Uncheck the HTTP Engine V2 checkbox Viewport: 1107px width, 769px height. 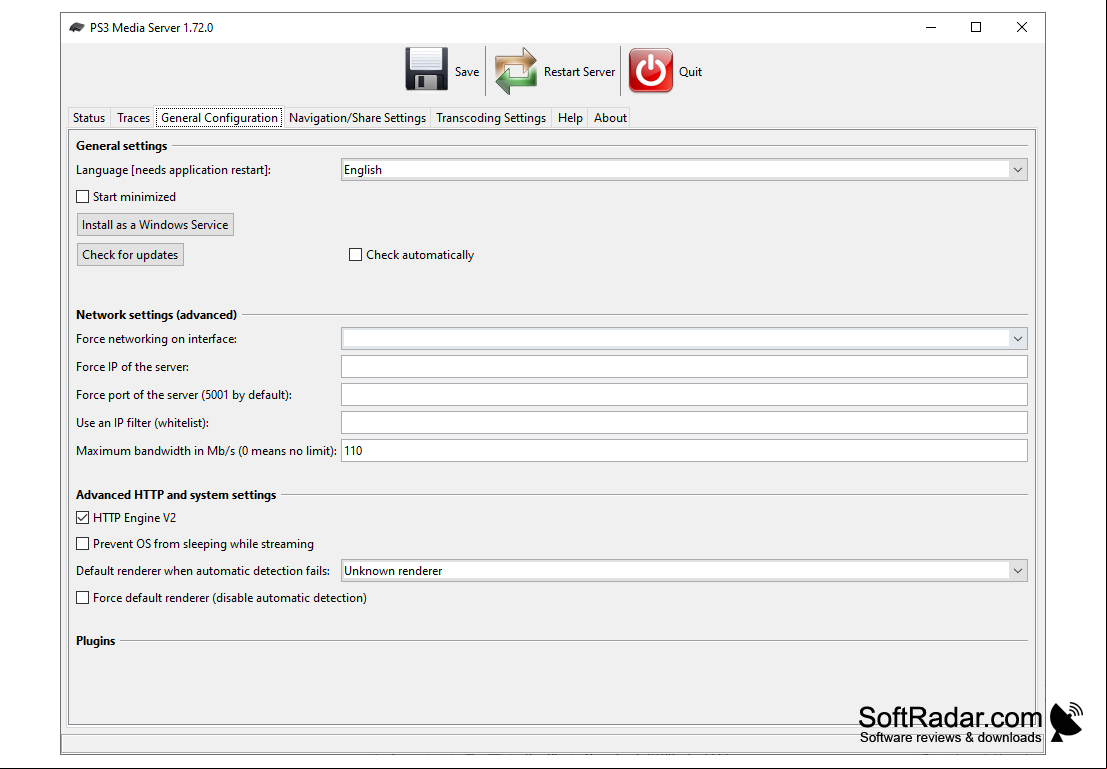[x=83, y=518]
